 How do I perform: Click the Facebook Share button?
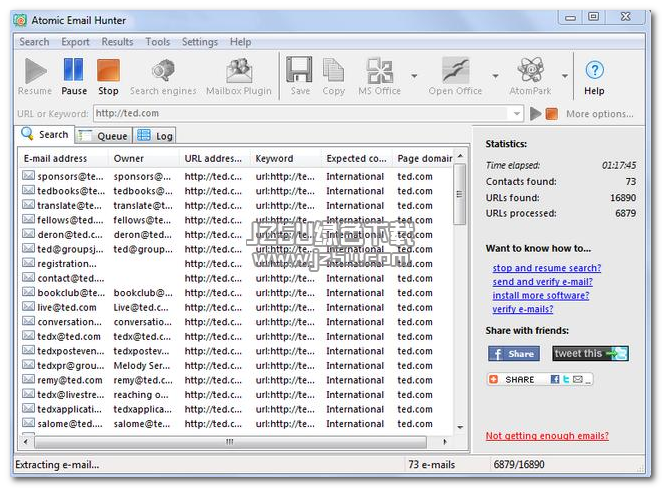pos(514,354)
